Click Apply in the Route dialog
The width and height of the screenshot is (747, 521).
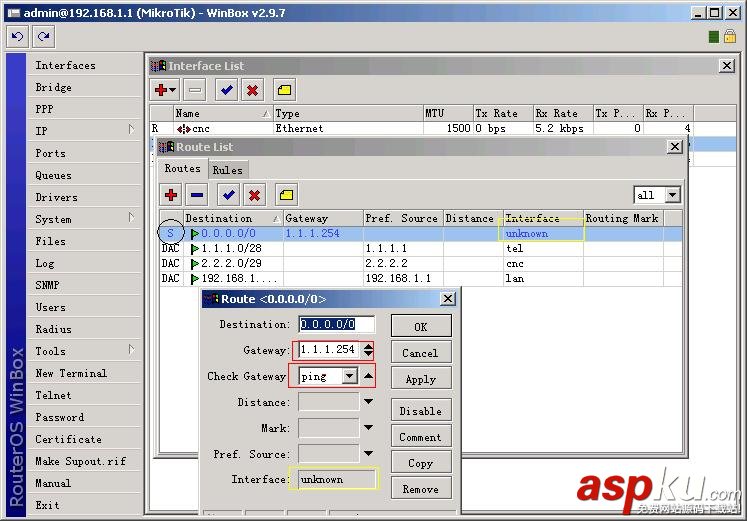(421, 379)
